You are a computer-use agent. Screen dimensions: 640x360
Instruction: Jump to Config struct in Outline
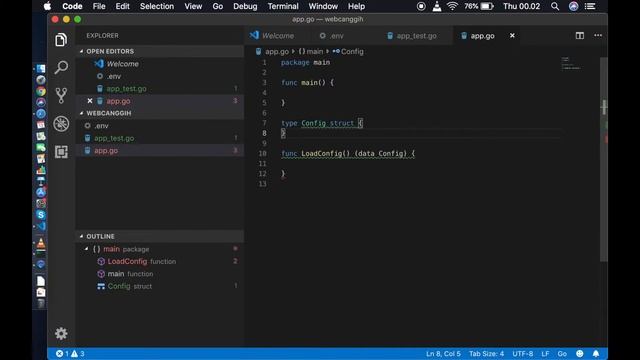(160, 286)
